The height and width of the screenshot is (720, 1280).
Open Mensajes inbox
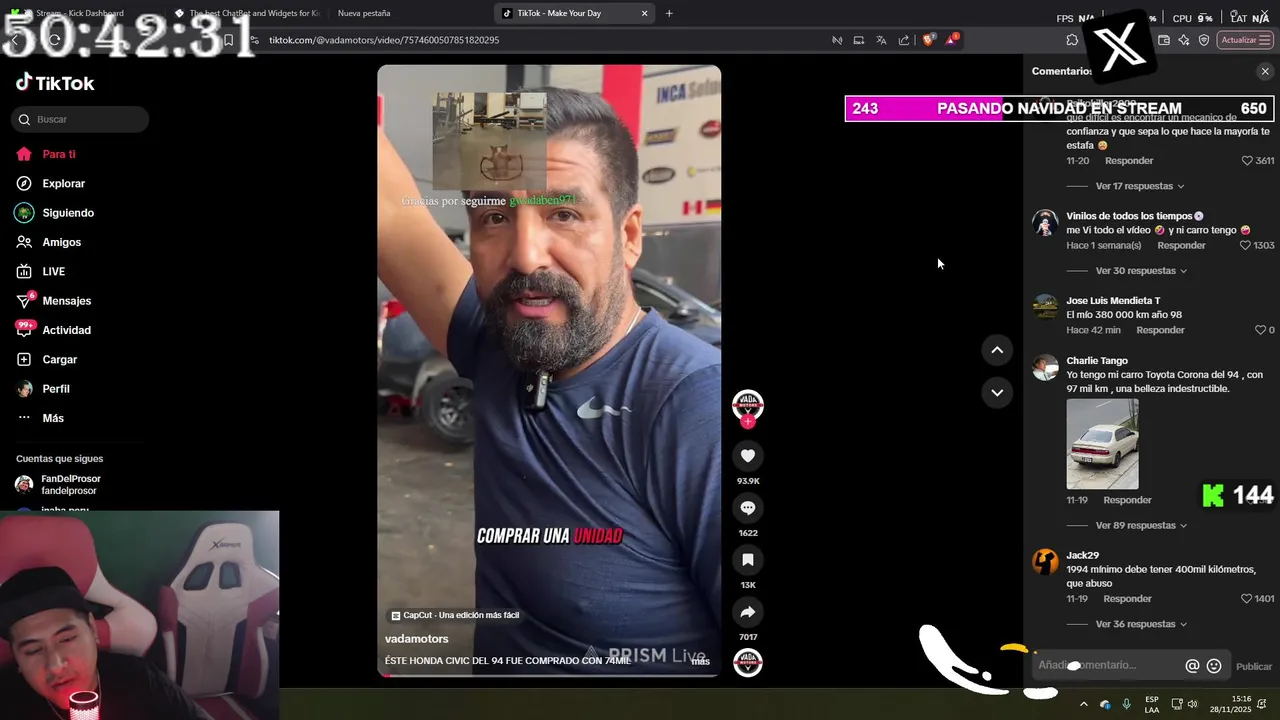(54, 301)
